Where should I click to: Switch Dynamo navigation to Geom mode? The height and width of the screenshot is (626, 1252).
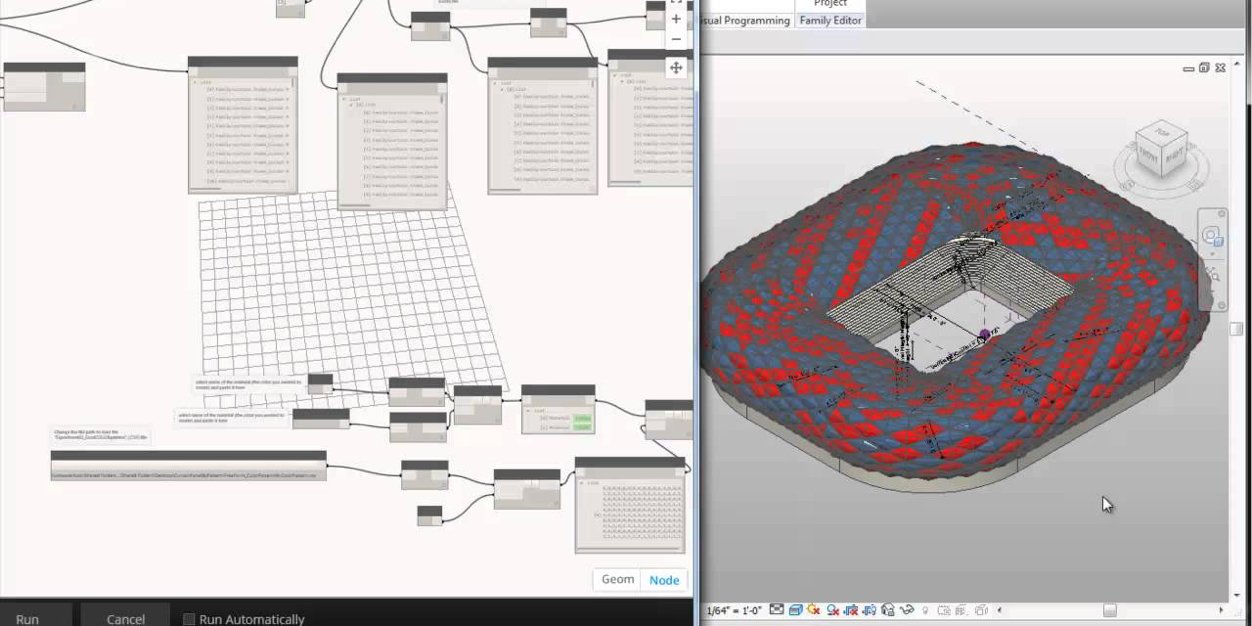click(x=617, y=579)
